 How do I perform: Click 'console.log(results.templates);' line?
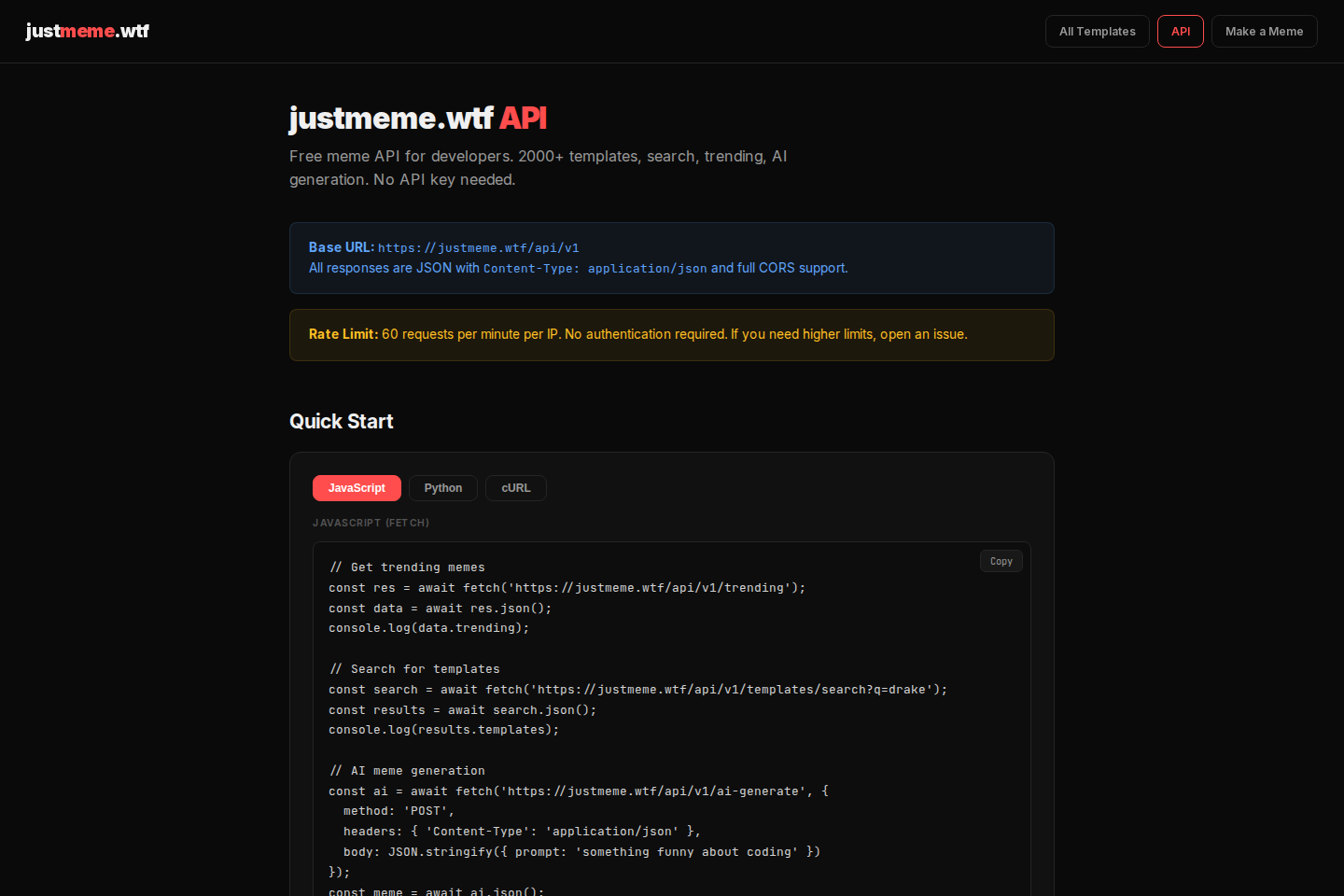click(444, 730)
